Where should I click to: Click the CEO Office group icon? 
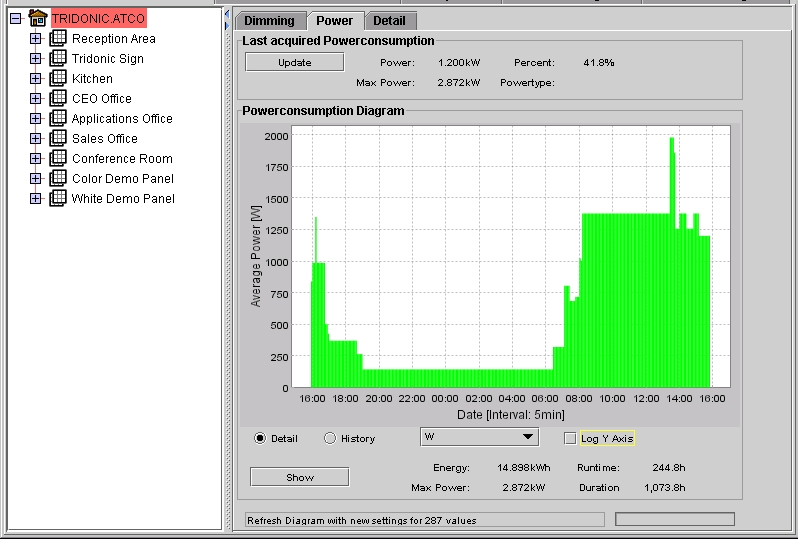coord(58,98)
